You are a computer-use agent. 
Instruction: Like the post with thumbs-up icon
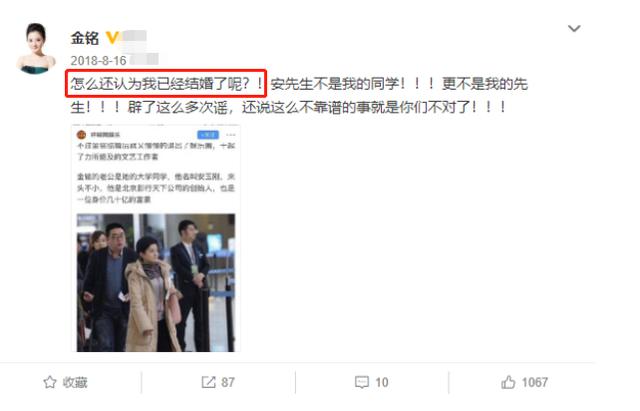(508, 382)
